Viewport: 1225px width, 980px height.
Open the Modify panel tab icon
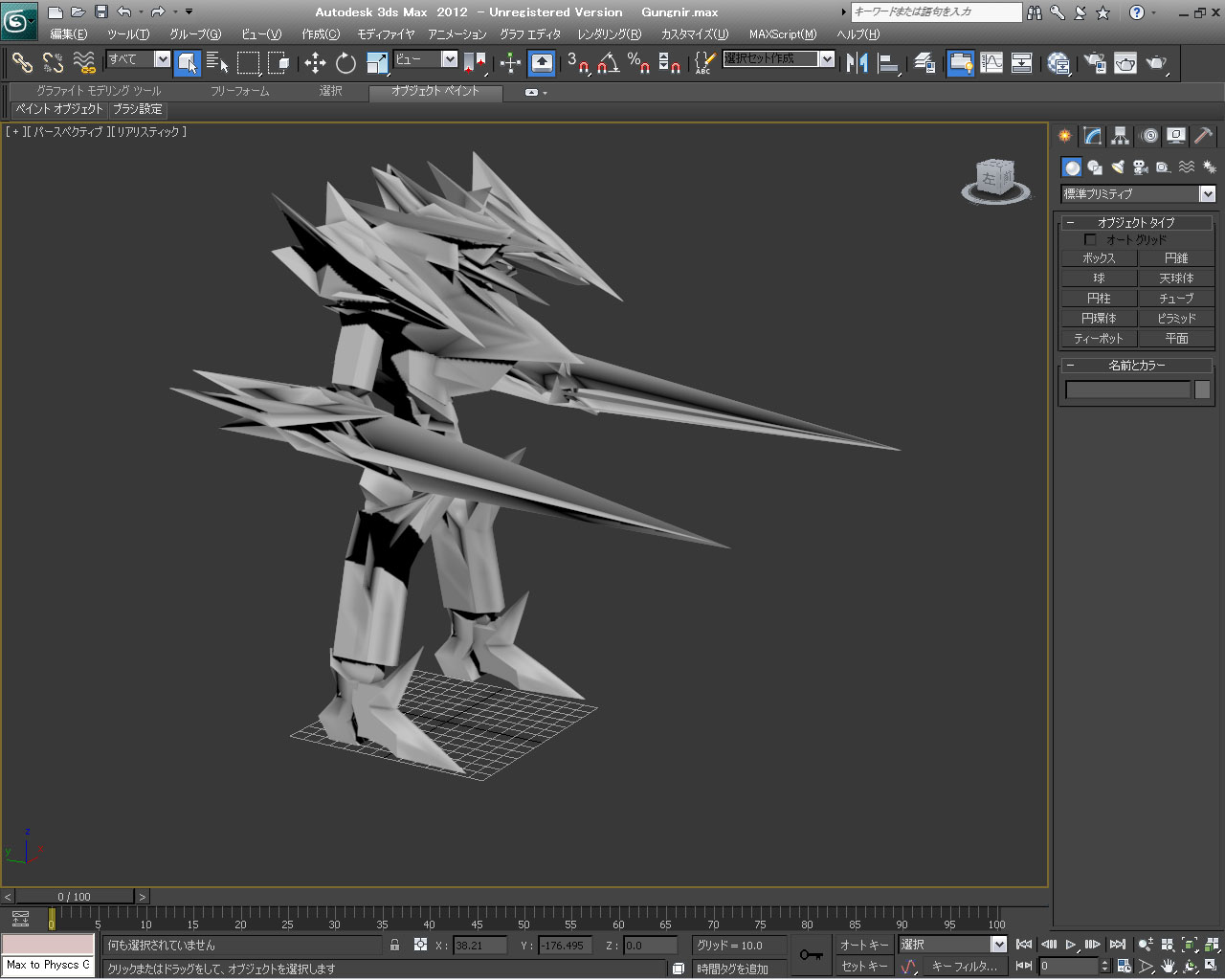click(x=1092, y=136)
